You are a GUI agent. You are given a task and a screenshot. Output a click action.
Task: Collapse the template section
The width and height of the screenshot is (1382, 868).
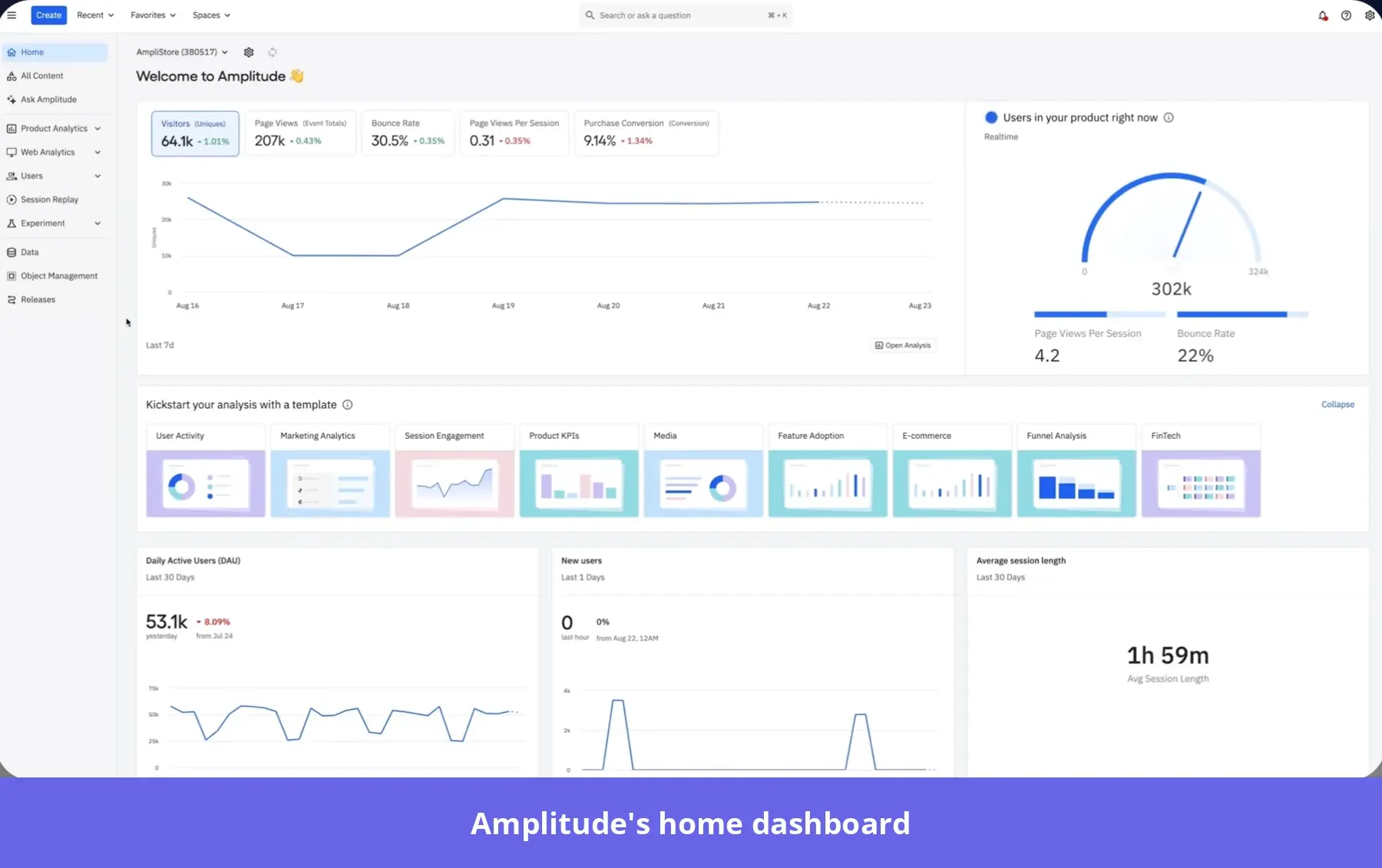pos(1337,404)
